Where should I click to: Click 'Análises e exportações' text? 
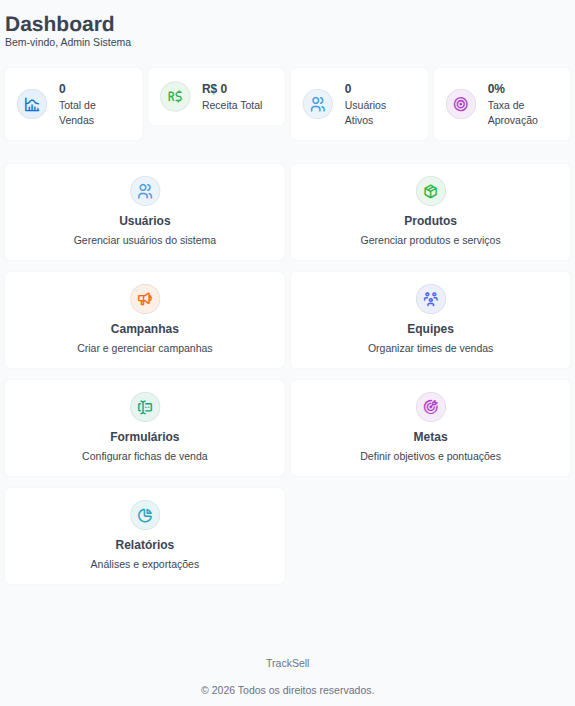click(x=145, y=564)
